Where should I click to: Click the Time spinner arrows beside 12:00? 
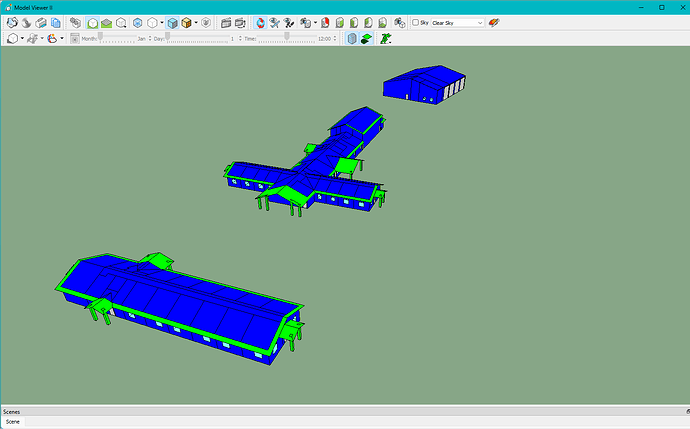336,38
